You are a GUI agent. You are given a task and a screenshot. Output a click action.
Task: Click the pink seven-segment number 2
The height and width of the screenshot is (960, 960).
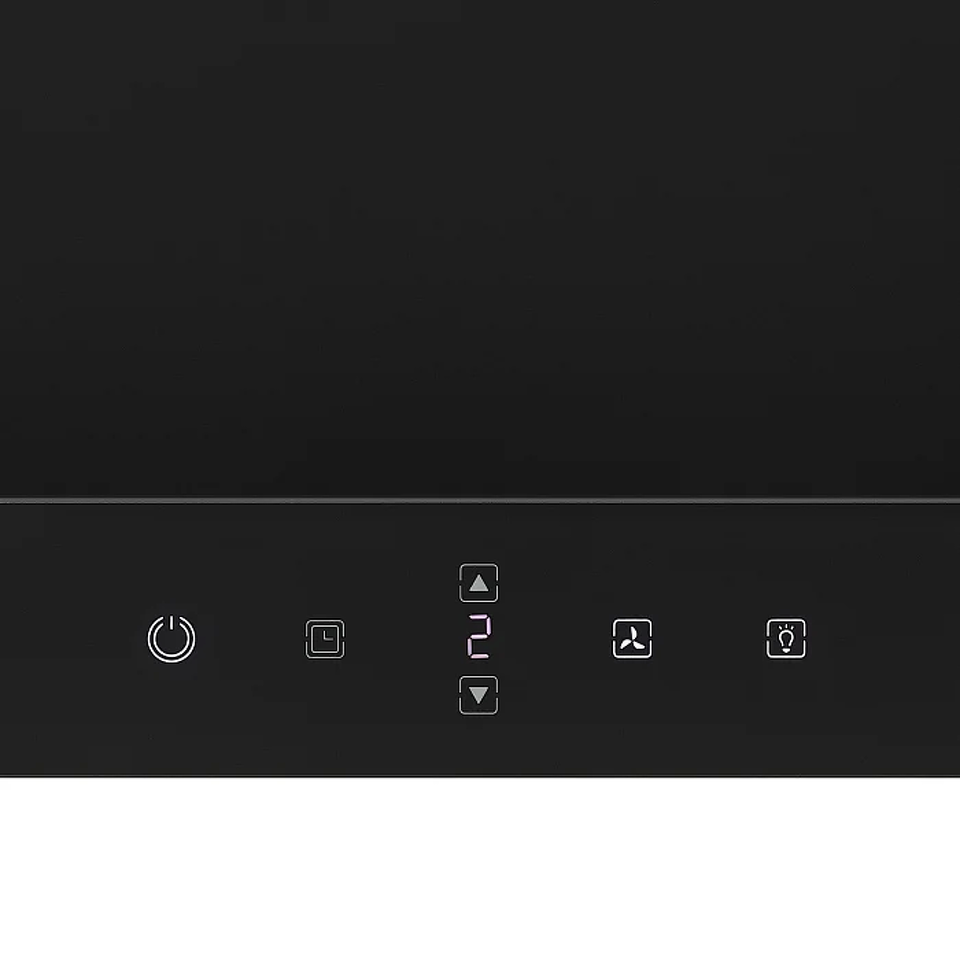[479, 637]
